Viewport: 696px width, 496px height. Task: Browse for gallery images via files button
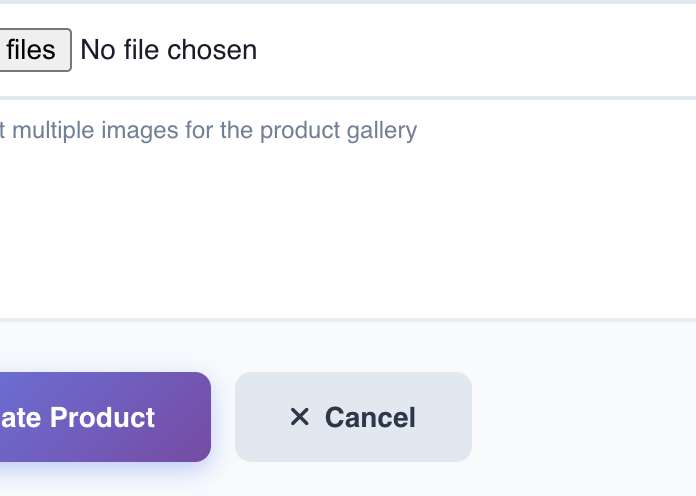click(33, 50)
